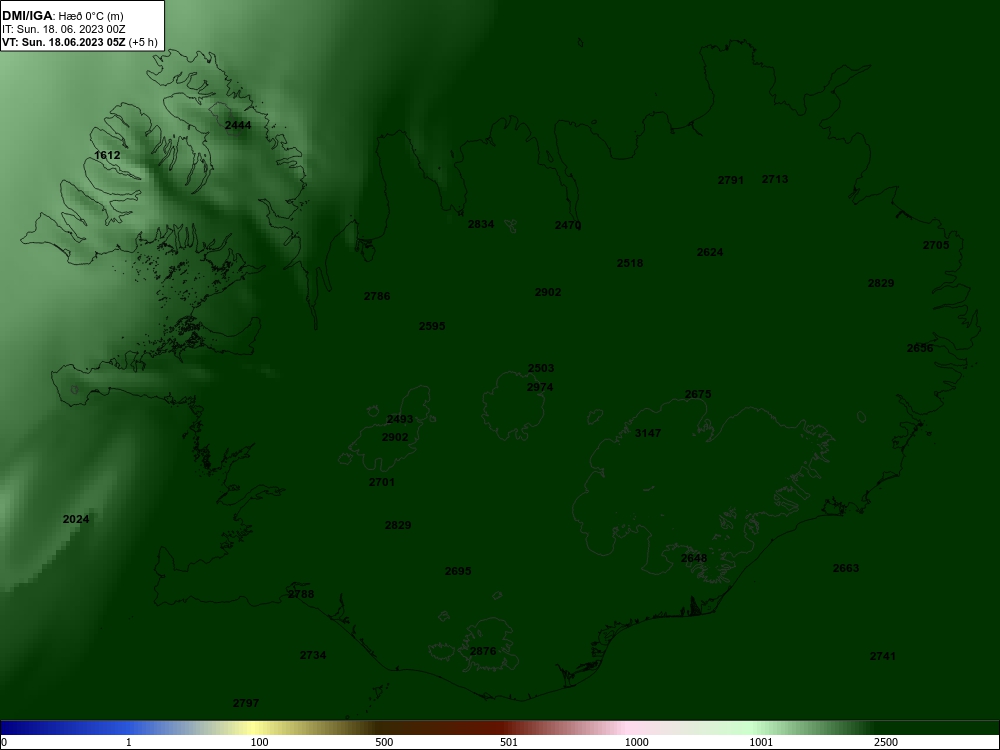Click the 2444 freezing-level value
Image resolution: width=1000 pixels, height=750 pixels.
tap(238, 126)
